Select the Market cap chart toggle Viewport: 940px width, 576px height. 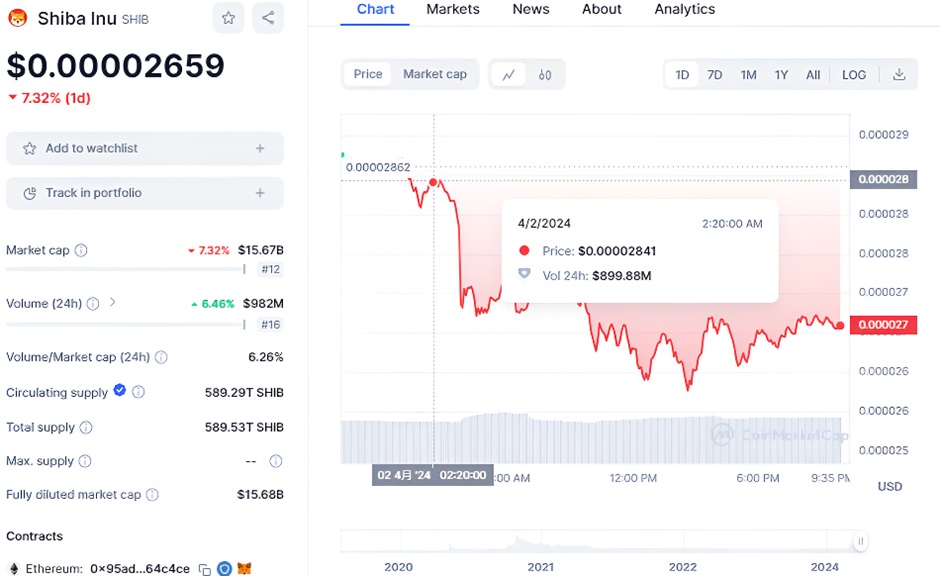(x=435, y=74)
